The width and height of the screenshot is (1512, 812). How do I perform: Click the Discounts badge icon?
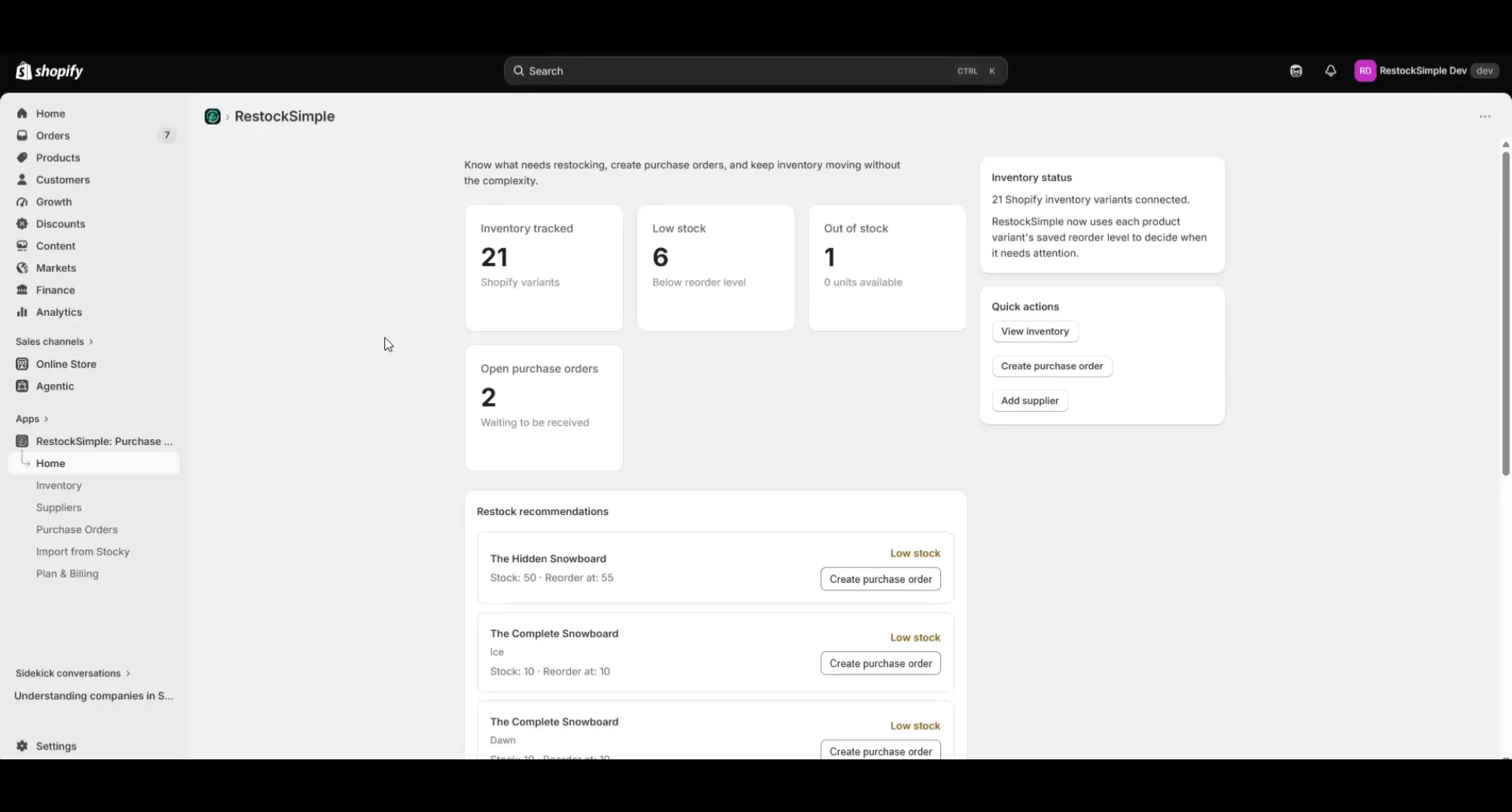click(x=22, y=224)
